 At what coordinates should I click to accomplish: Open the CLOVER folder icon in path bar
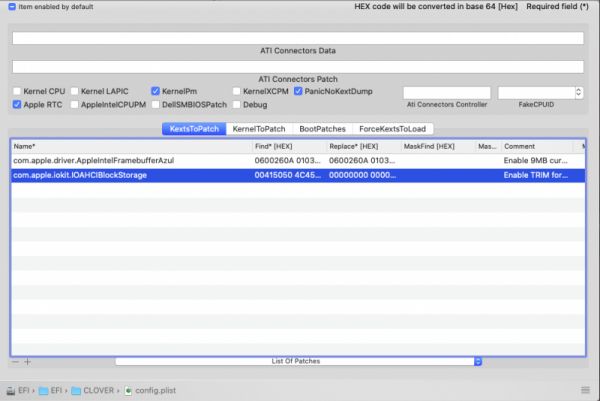[x=76, y=391]
